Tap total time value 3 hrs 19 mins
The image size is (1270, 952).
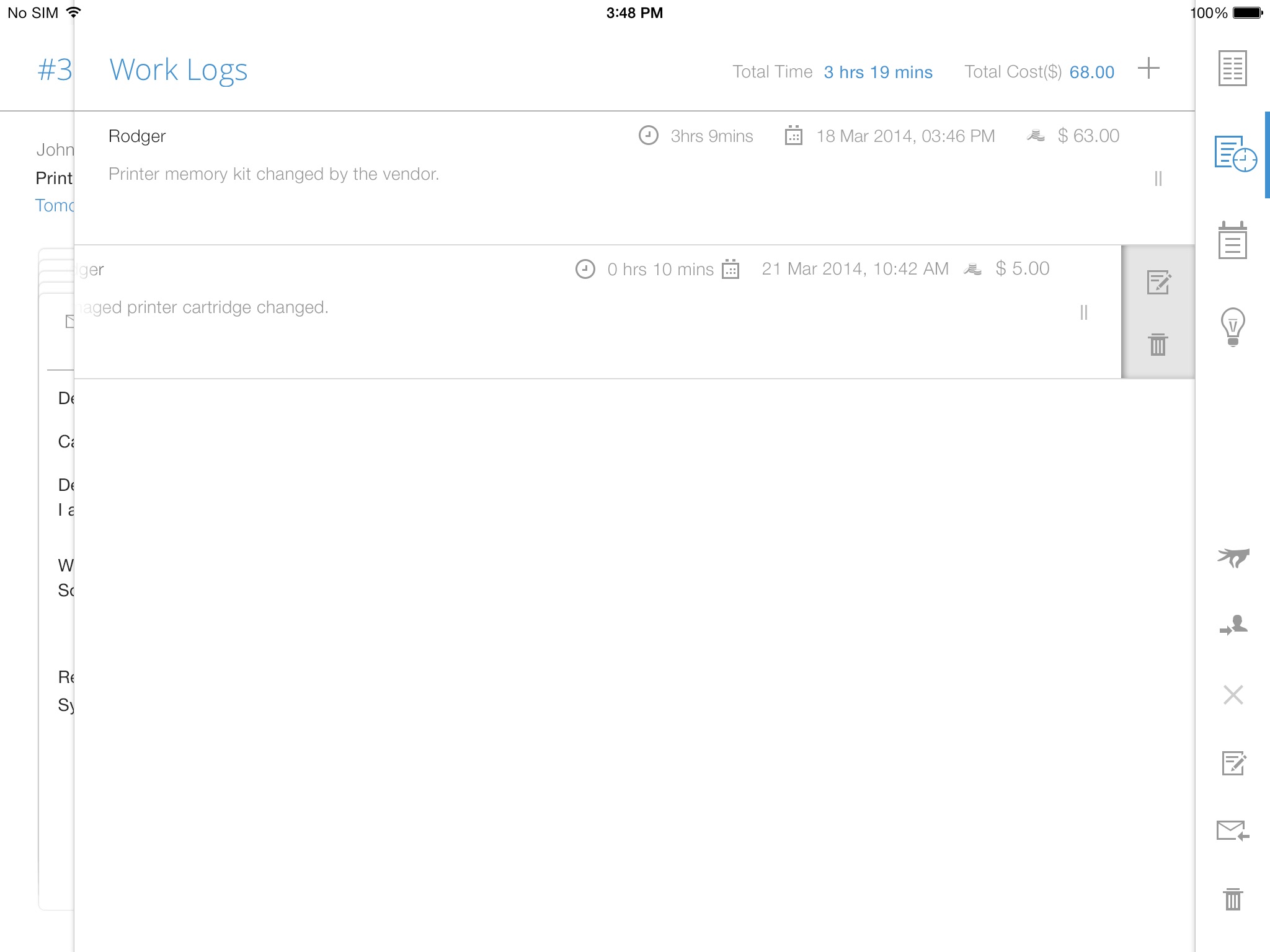[878, 72]
